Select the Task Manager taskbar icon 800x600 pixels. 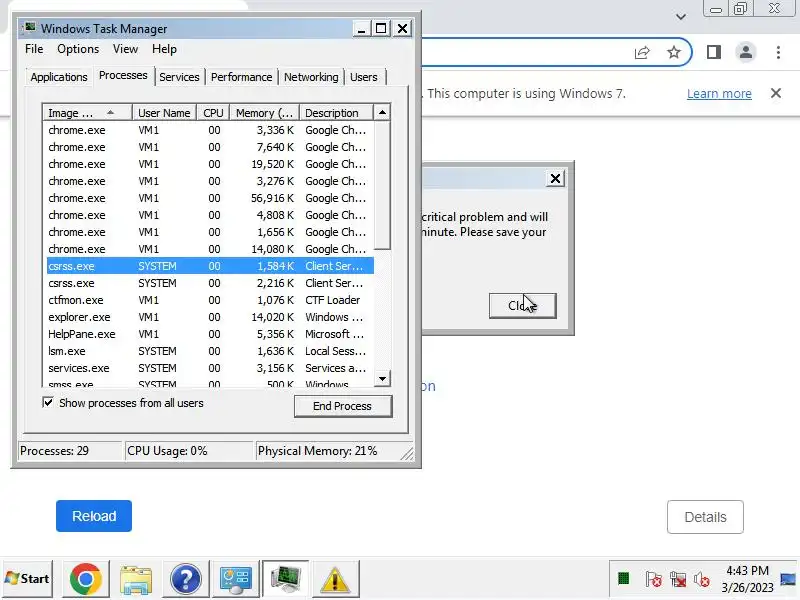tap(285, 579)
